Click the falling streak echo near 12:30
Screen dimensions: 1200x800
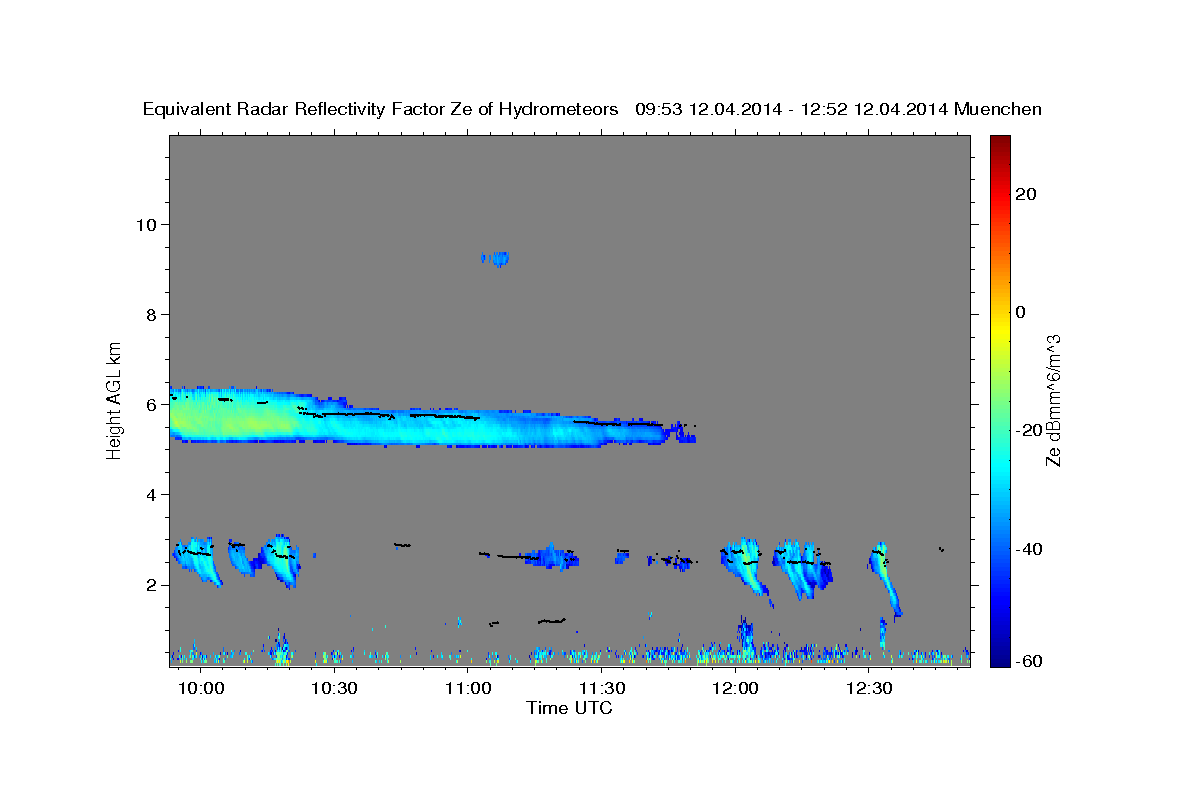pyautogui.click(x=885, y=580)
